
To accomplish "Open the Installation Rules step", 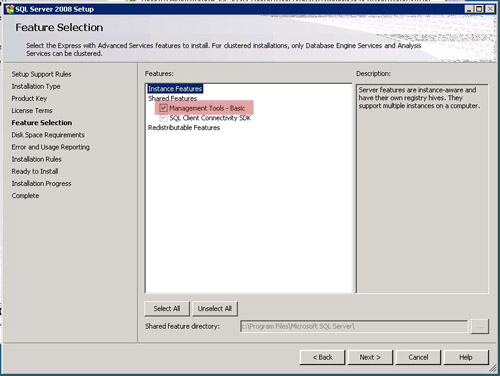I will [x=37, y=159].
